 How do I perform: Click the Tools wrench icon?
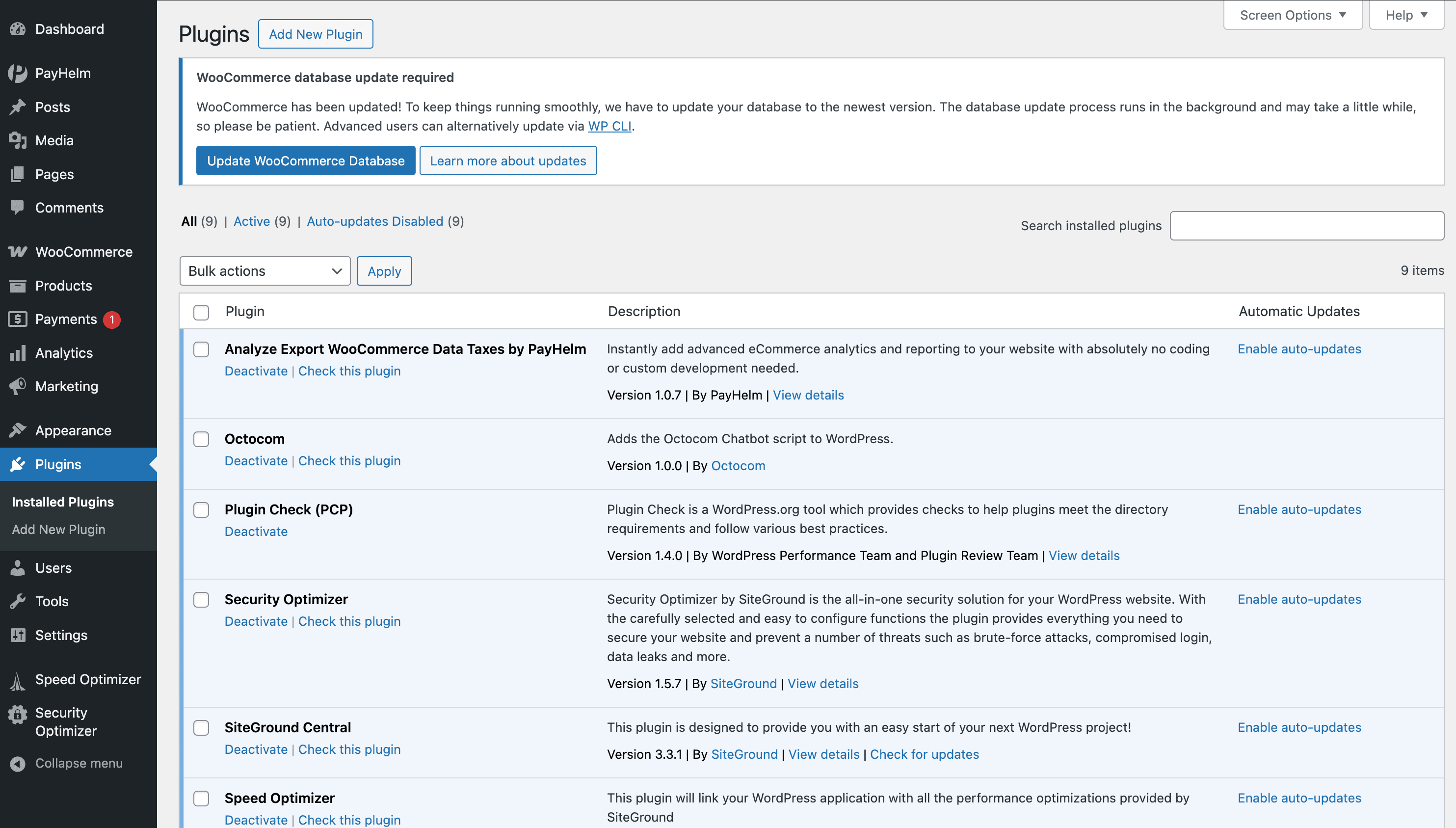pos(18,601)
